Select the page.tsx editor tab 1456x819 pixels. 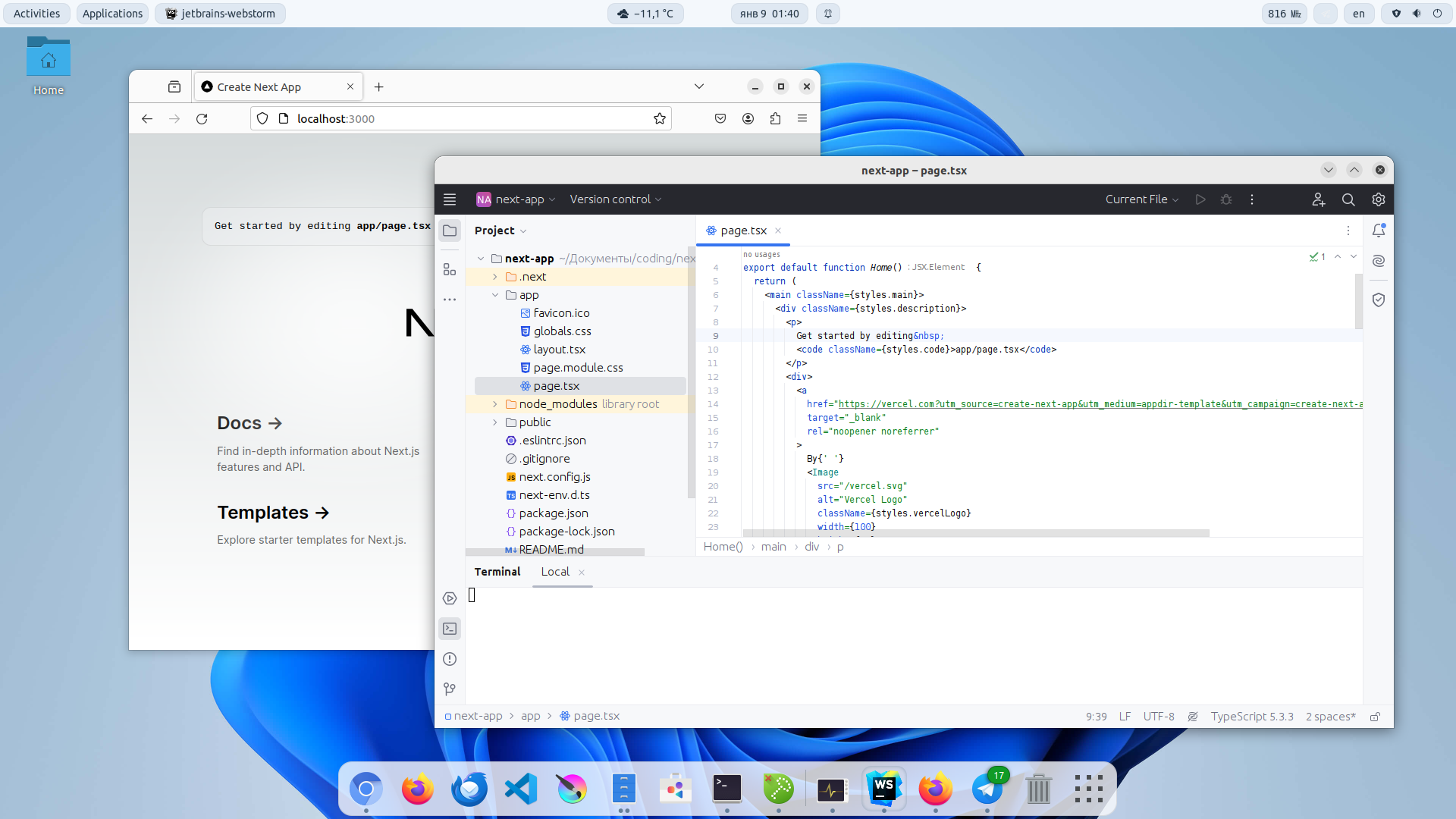point(743,231)
